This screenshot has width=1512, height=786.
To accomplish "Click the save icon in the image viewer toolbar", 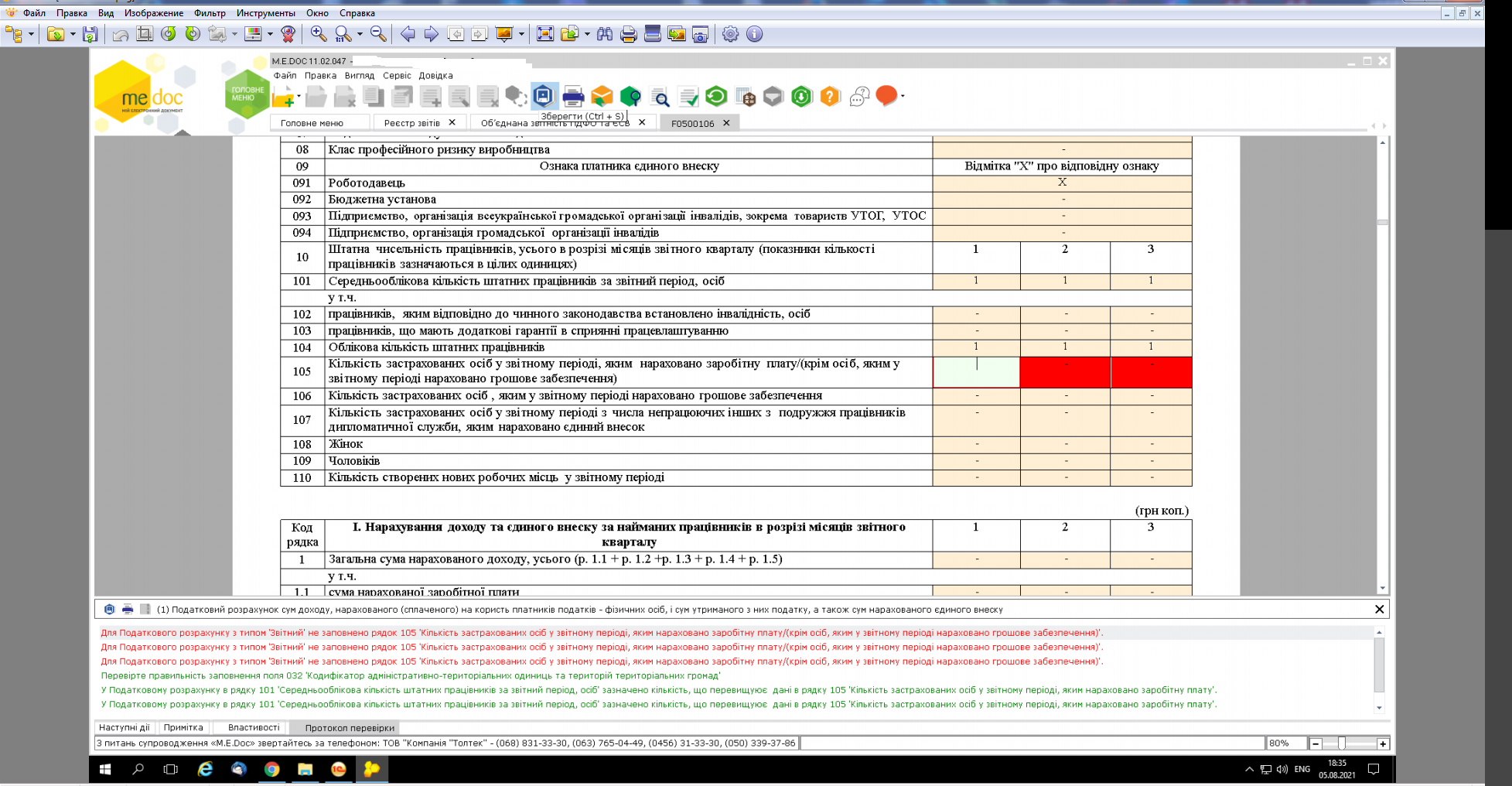I will [x=90, y=34].
